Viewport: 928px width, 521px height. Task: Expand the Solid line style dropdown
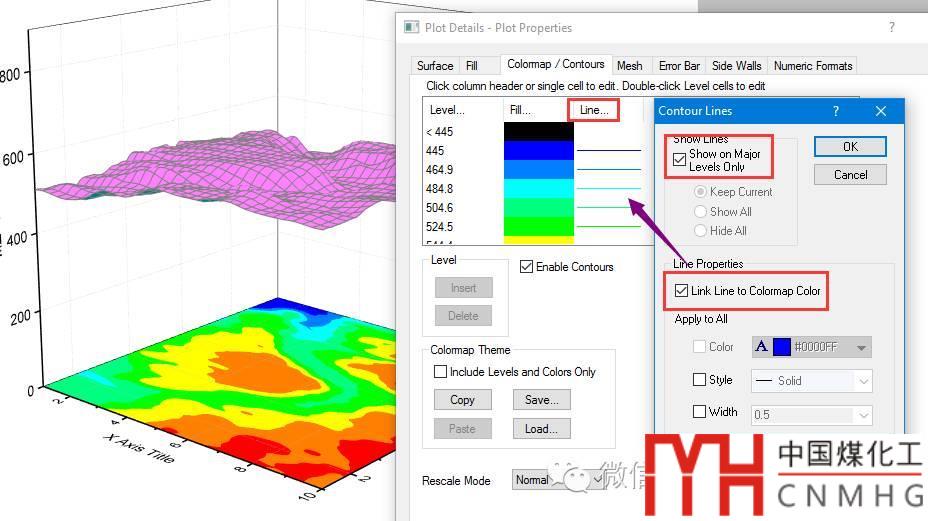(862, 381)
